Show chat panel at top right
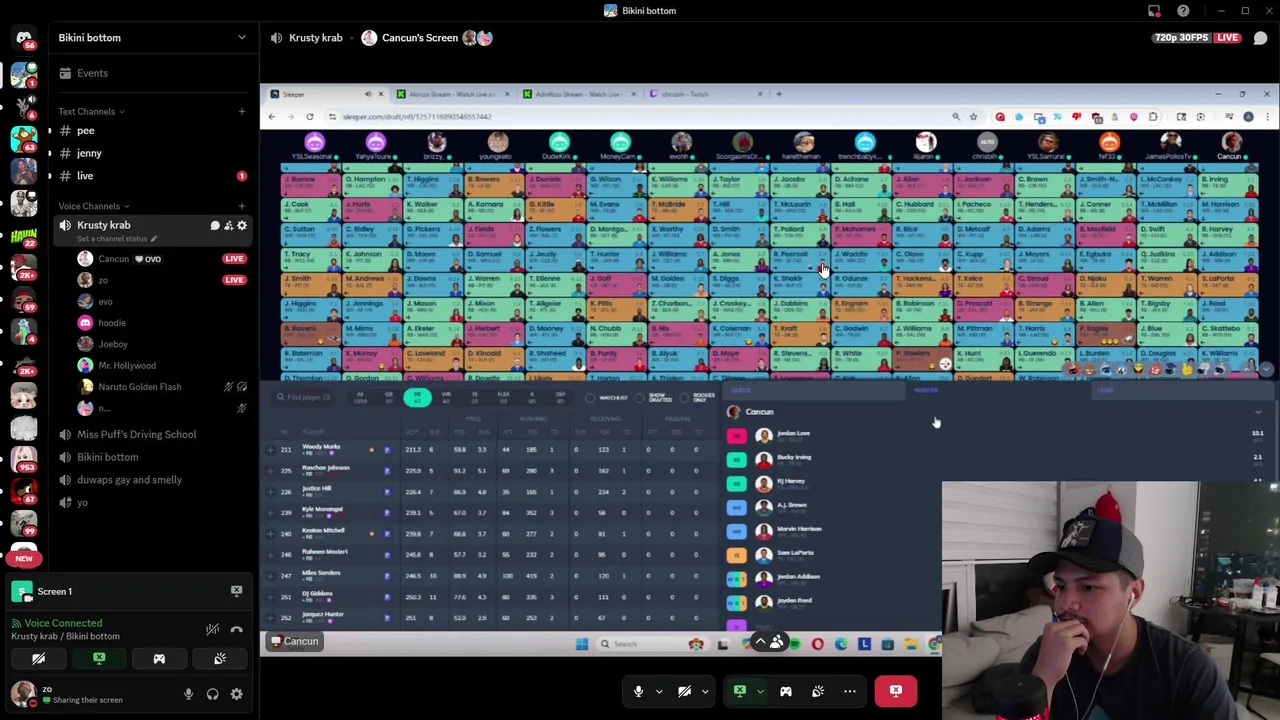Viewport: 1280px width, 720px height. (x=1260, y=38)
